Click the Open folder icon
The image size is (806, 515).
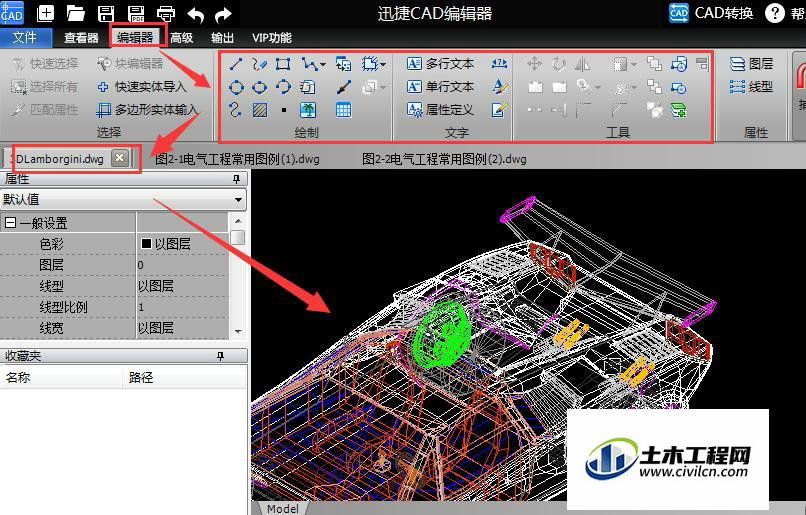tap(76, 13)
